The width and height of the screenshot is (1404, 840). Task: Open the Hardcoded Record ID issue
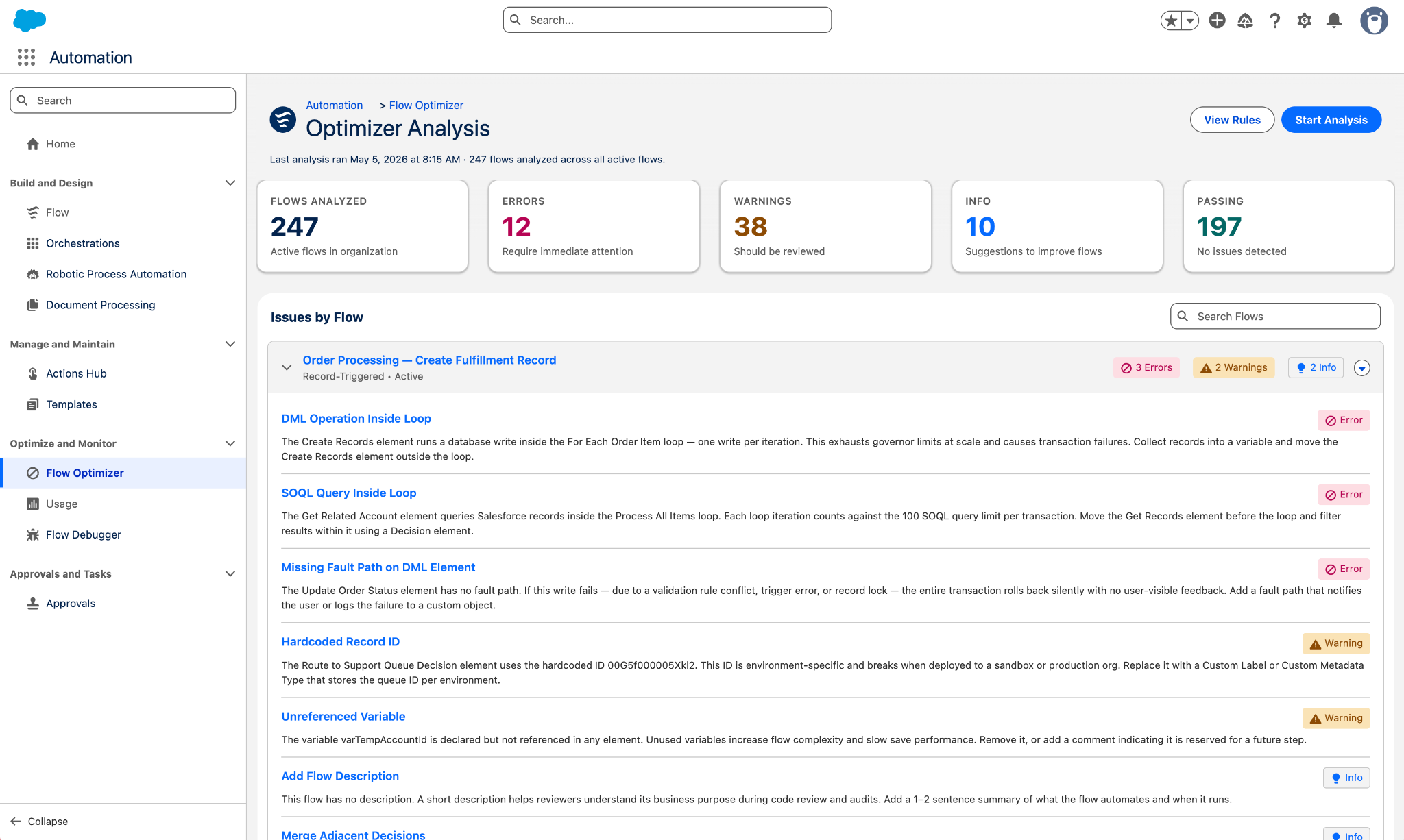tap(340, 641)
